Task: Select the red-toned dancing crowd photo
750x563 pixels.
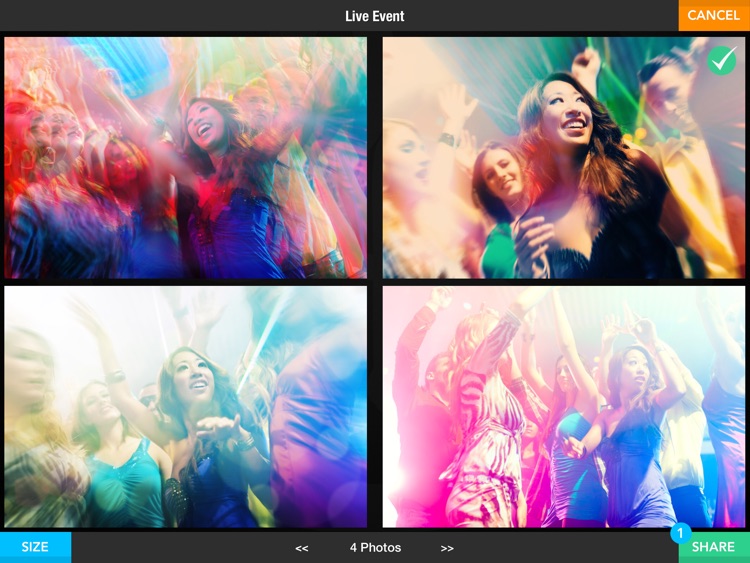Action: 186,158
